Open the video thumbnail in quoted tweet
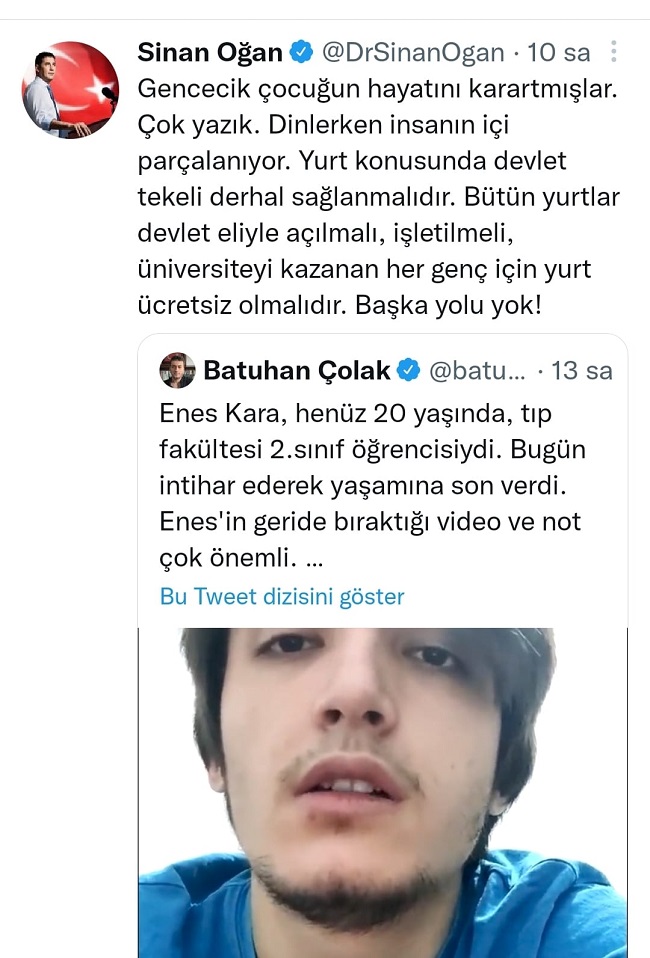The image size is (650, 958). coord(382,792)
